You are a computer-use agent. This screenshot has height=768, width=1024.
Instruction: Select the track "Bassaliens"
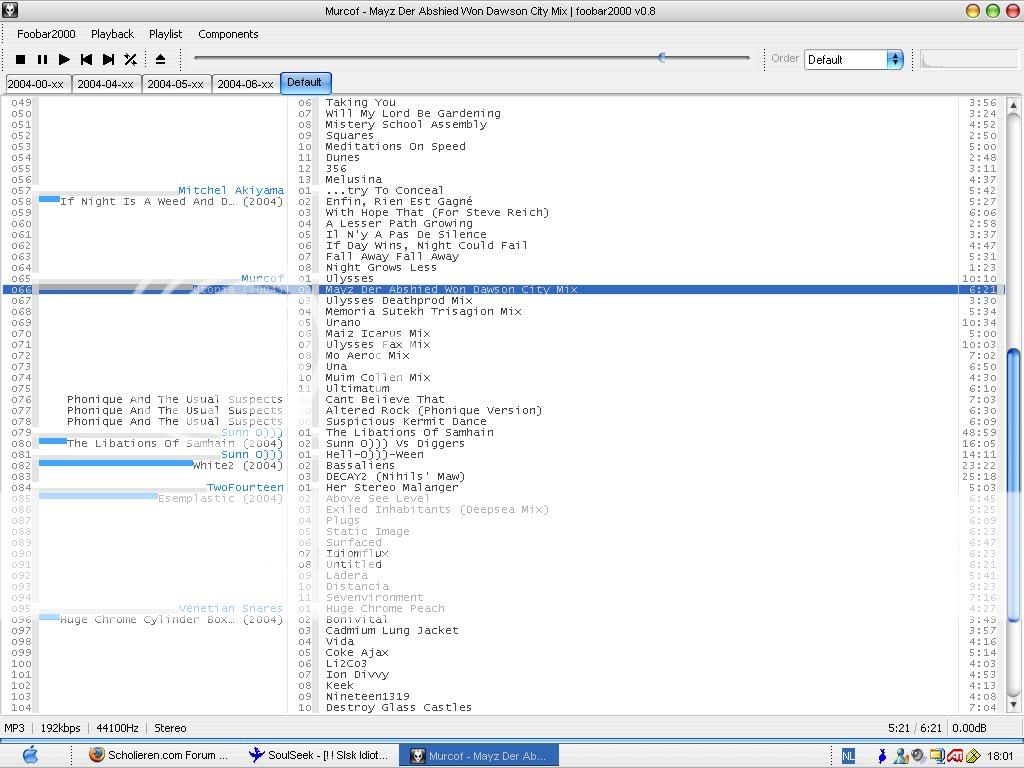[x=360, y=466]
